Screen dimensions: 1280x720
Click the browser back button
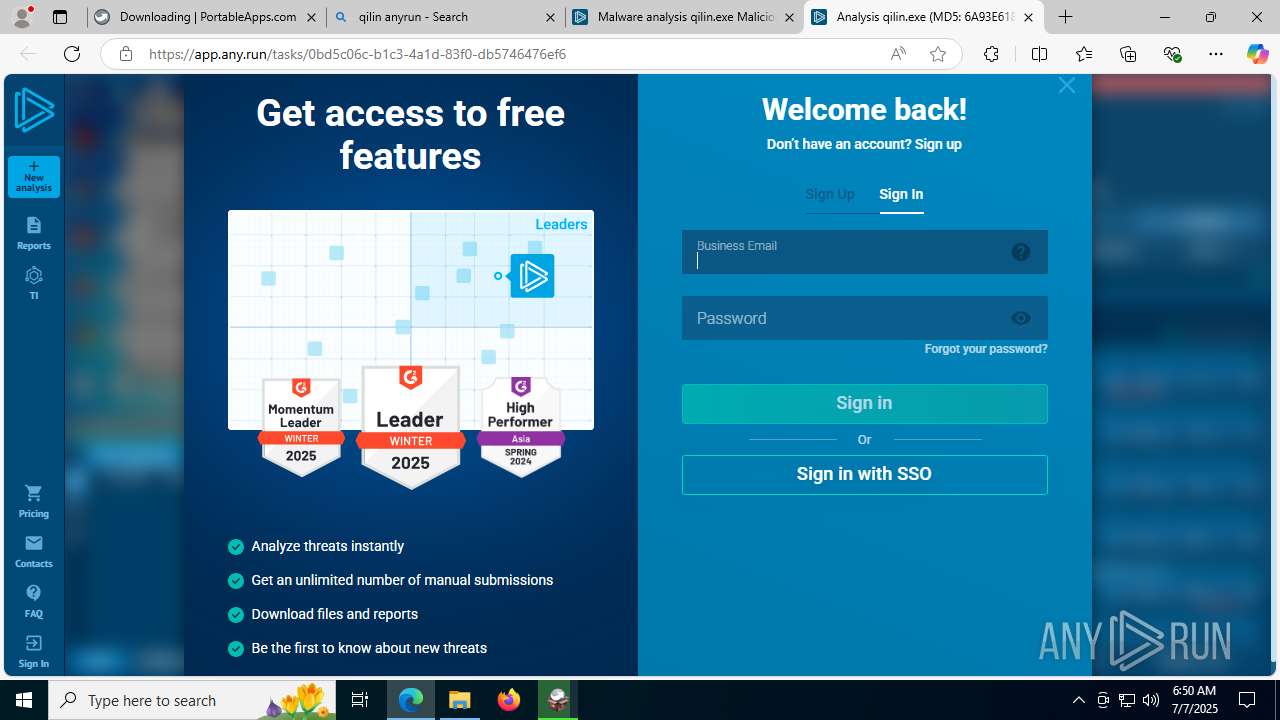28,54
